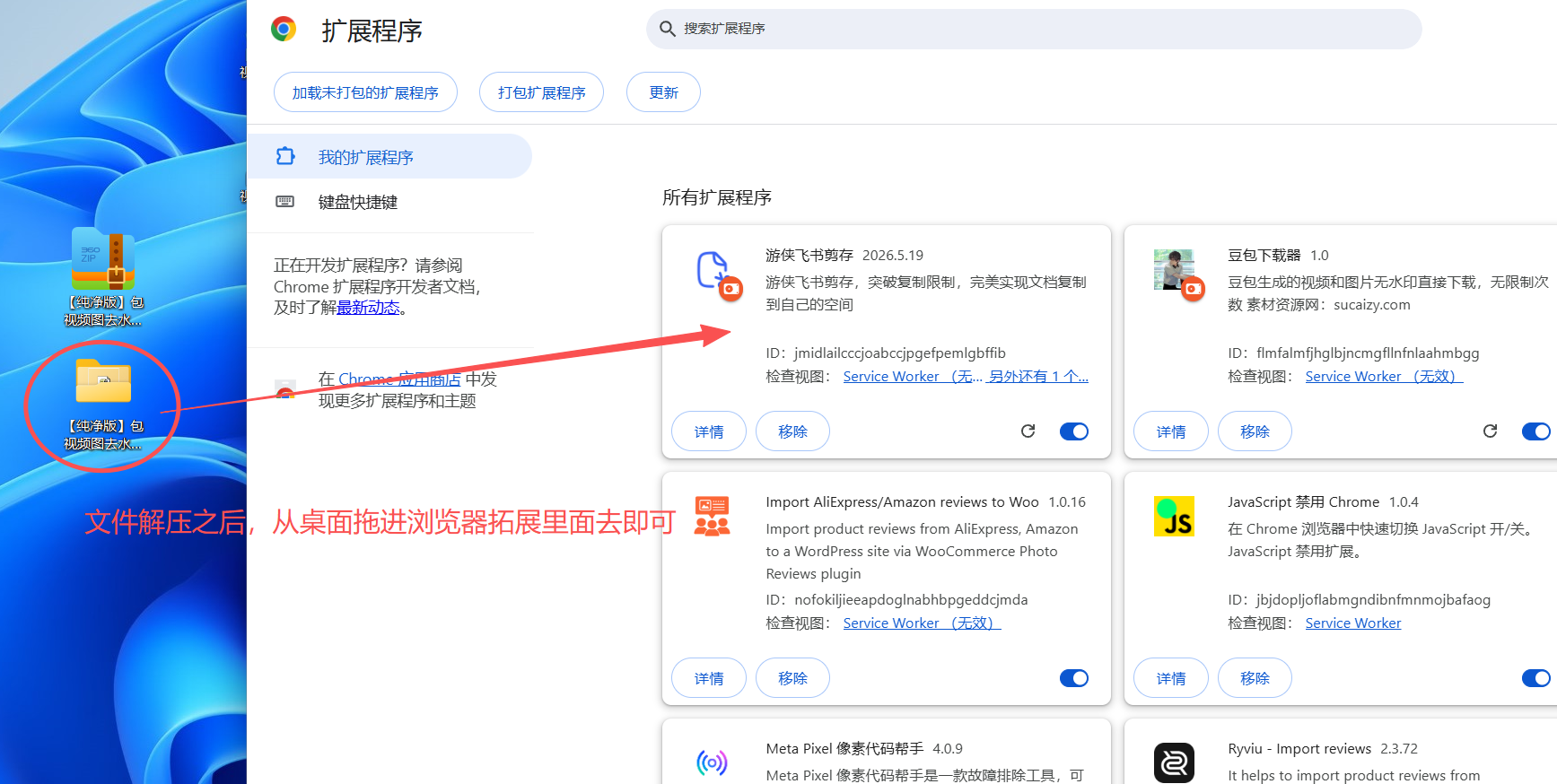Click 加载未打包的扩展程序 button
1557x784 pixels.
pyautogui.click(x=365, y=92)
